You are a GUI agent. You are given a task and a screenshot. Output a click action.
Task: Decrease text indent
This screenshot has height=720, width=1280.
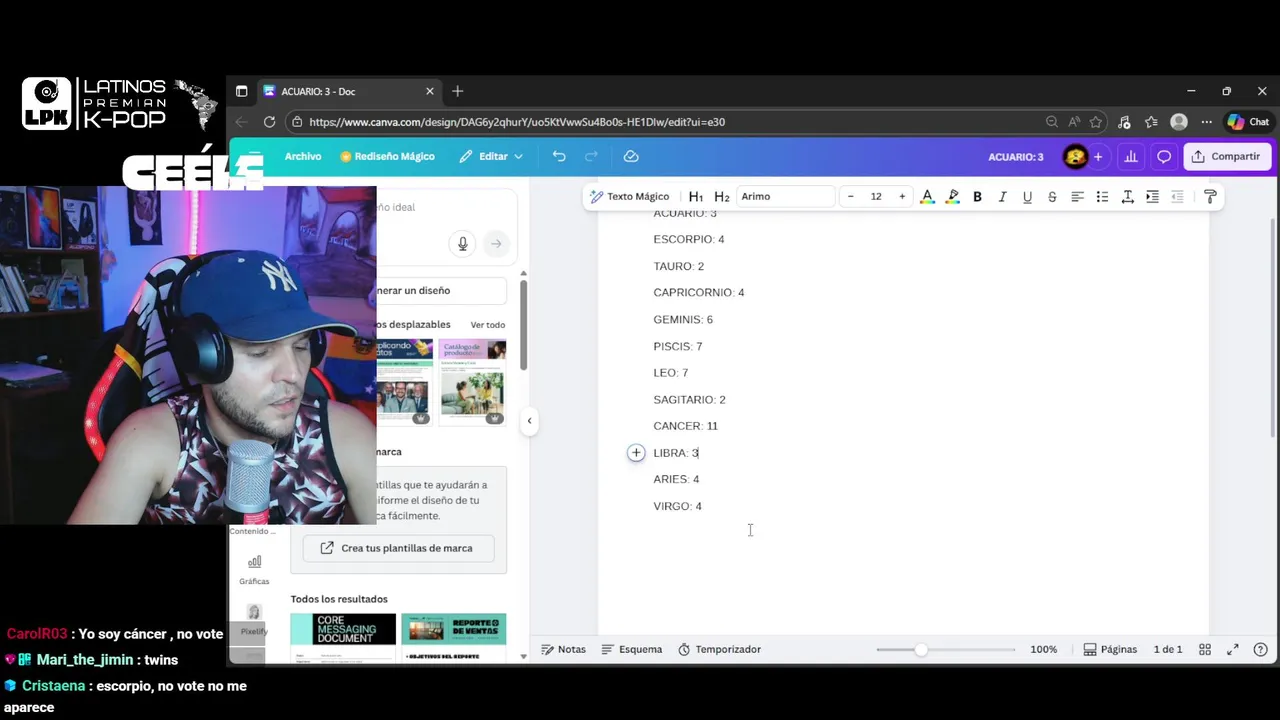coord(1177,196)
